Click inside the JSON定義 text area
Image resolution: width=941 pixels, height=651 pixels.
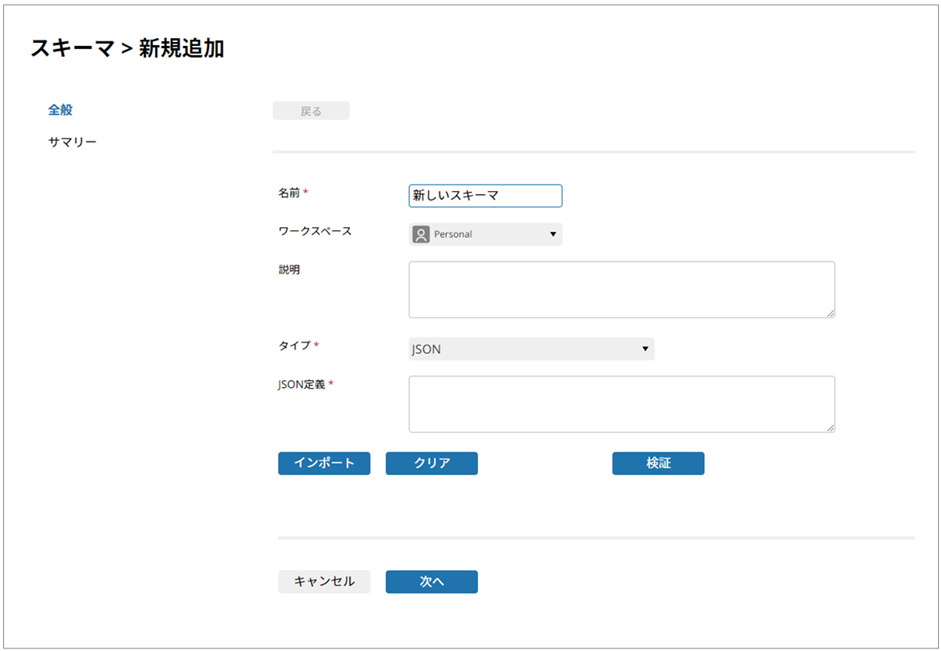tap(621, 404)
